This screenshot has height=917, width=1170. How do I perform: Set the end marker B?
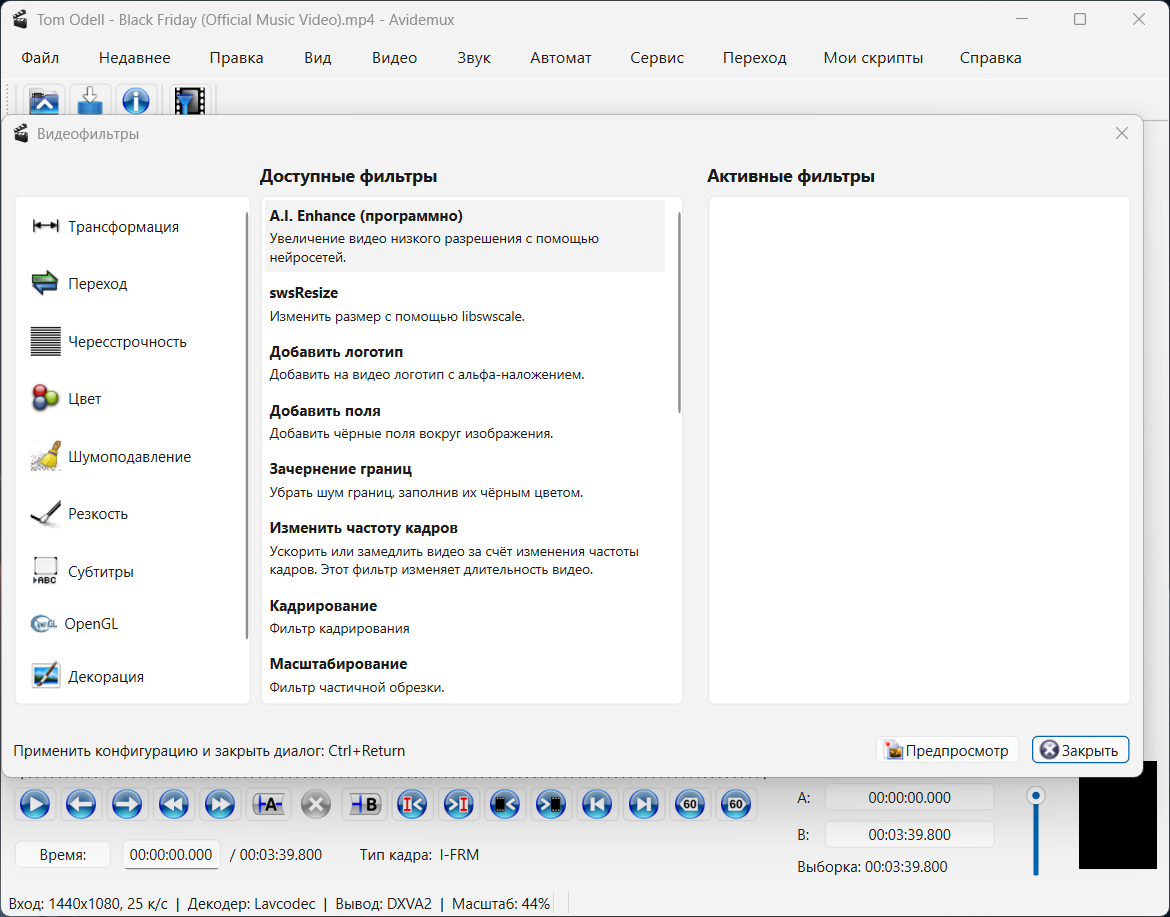(x=363, y=804)
